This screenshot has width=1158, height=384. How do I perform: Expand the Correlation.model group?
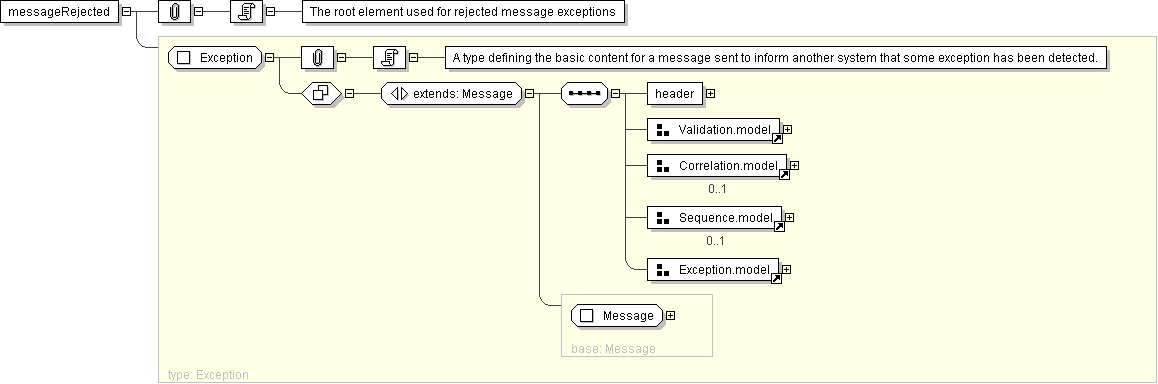click(795, 165)
